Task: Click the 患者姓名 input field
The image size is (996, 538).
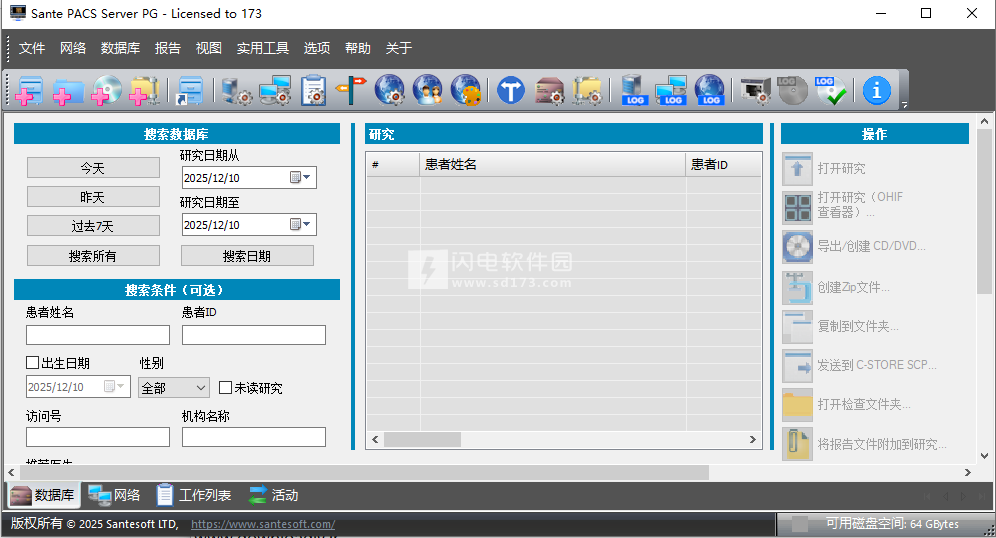Action: pyautogui.click(x=98, y=335)
